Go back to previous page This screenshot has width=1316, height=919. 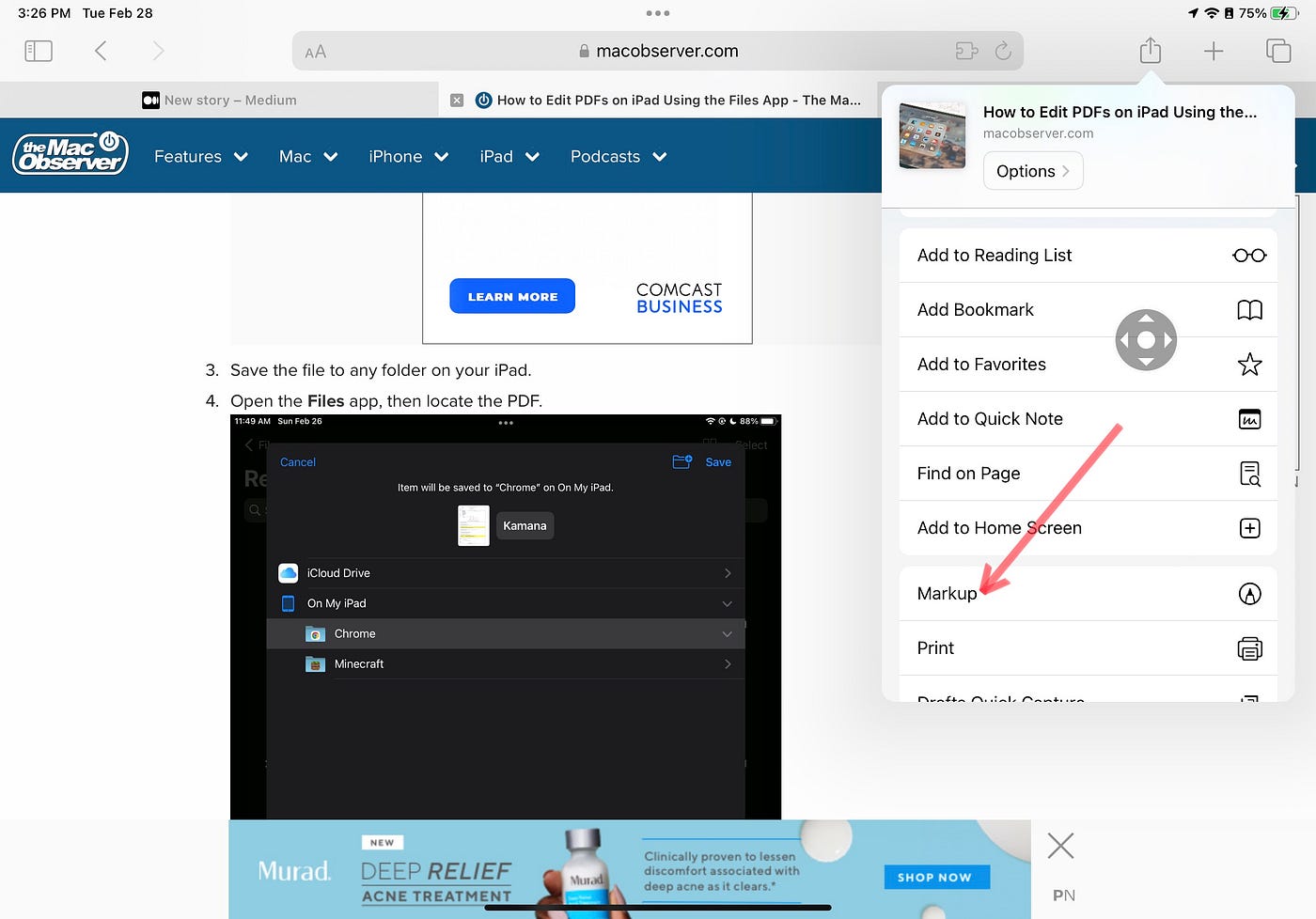[x=101, y=51]
